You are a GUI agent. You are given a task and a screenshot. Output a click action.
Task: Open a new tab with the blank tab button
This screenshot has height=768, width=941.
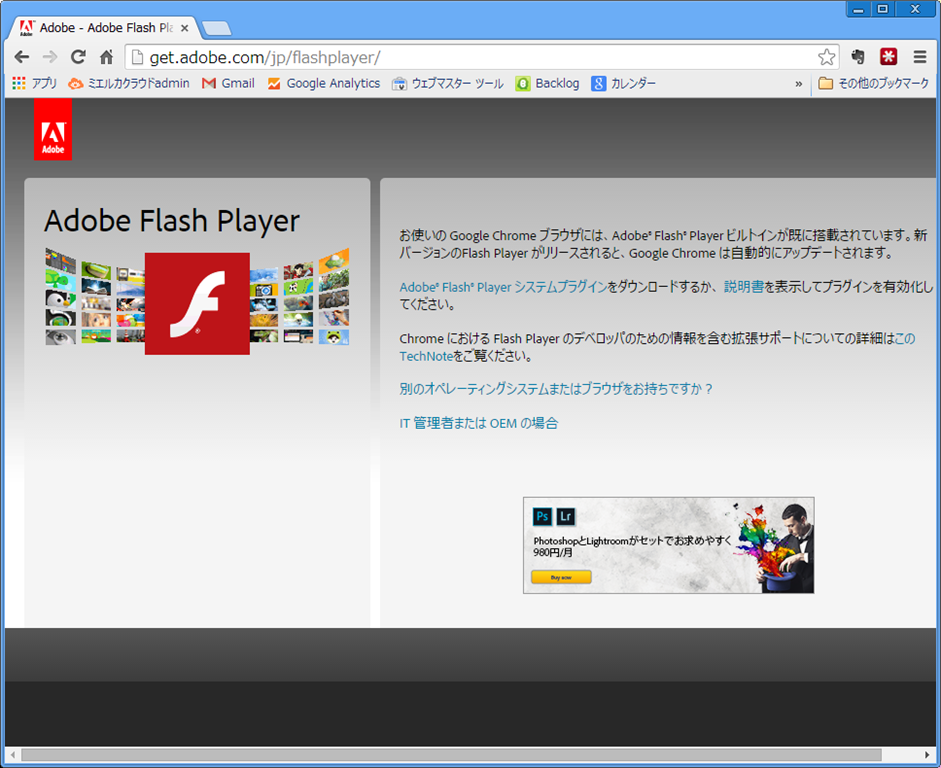pos(217,28)
